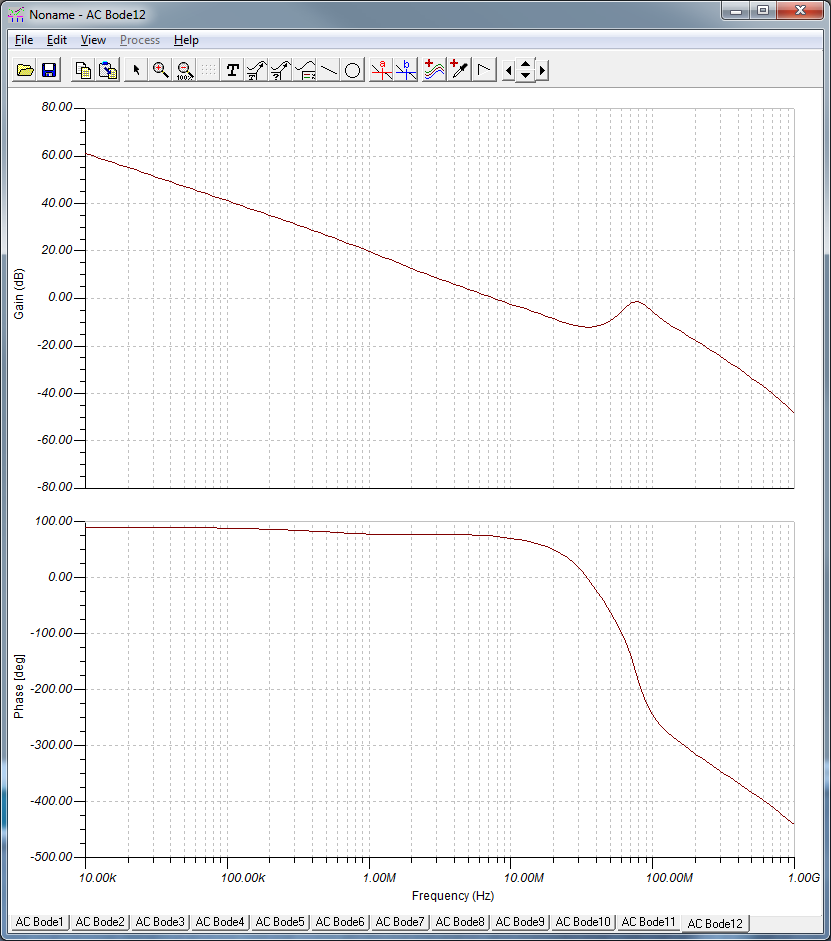Switch to the AC Bode11 tab
Screen dimensions: 831x941
click(x=649, y=922)
